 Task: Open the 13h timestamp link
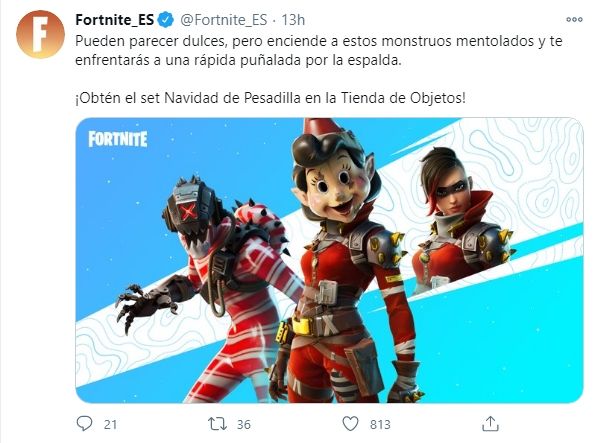click(x=293, y=20)
